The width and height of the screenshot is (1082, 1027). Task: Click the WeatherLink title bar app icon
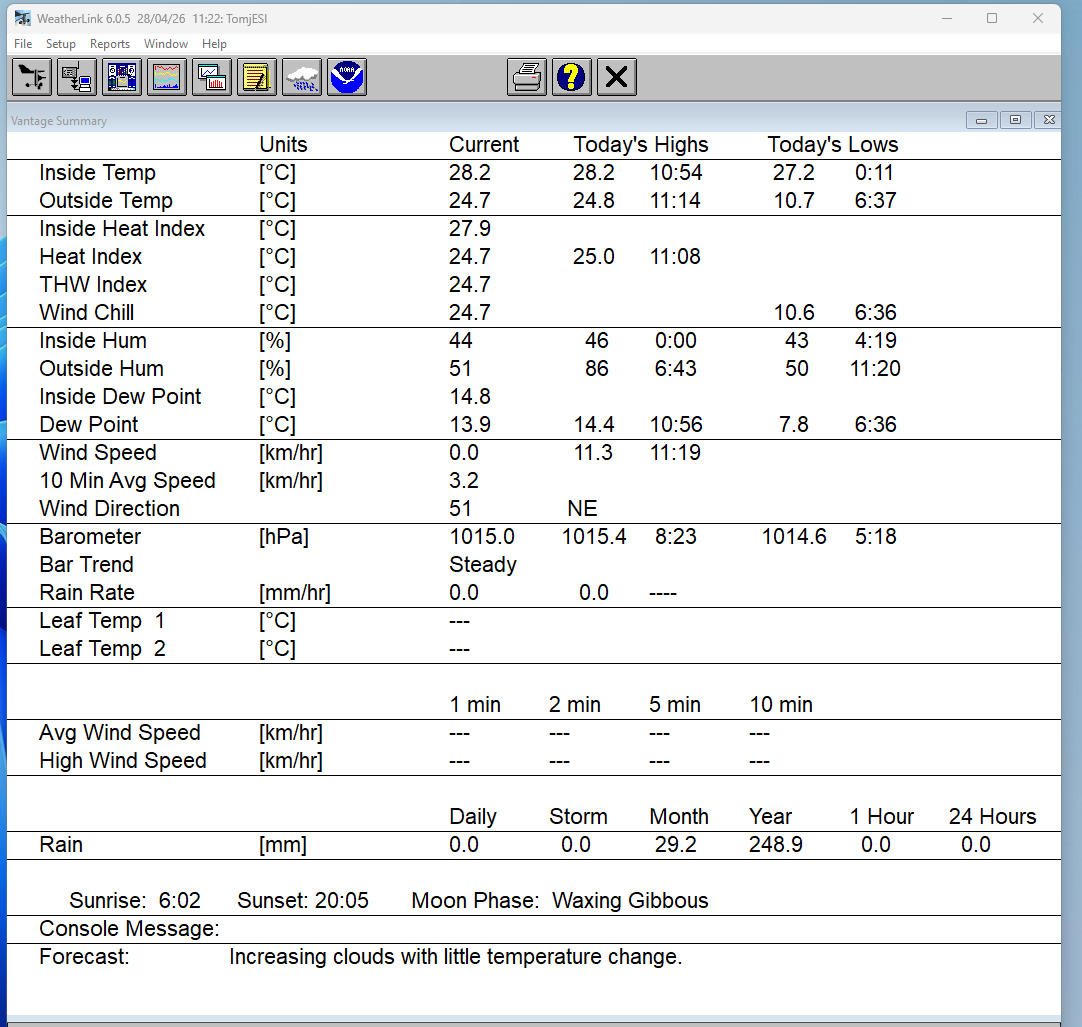[22, 18]
